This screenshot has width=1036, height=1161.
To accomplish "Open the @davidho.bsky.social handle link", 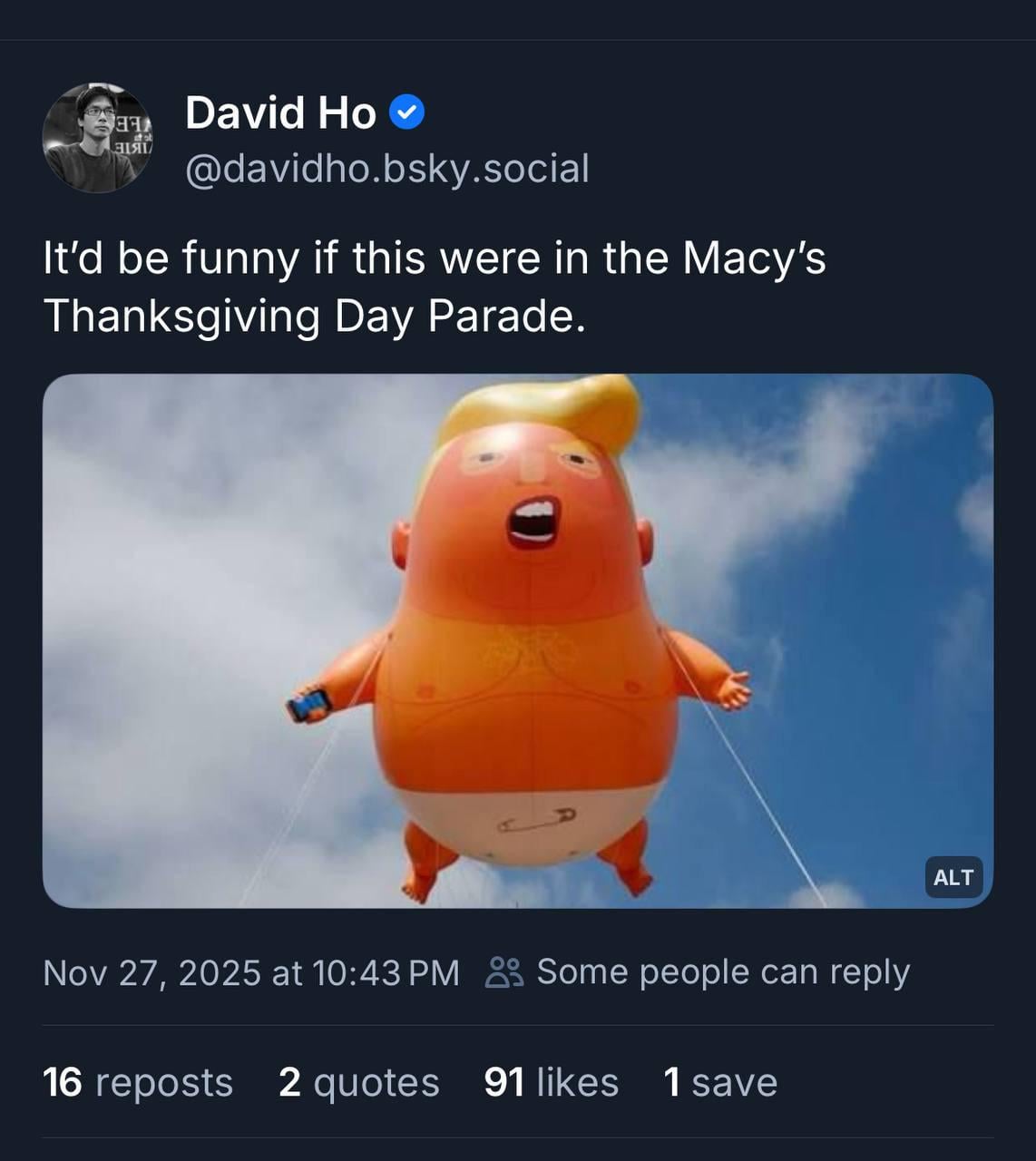I will (x=387, y=169).
